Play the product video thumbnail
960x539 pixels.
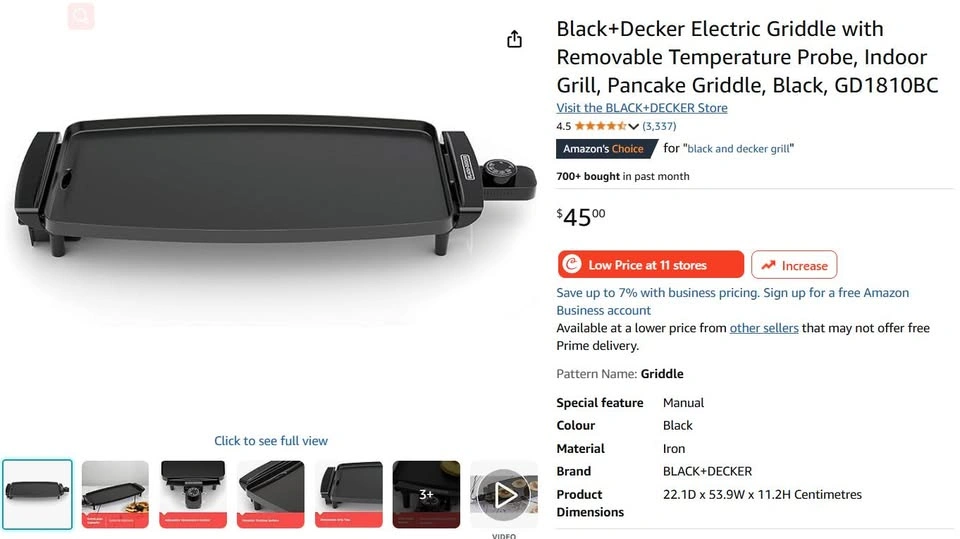pyautogui.click(x=504, y=494)
